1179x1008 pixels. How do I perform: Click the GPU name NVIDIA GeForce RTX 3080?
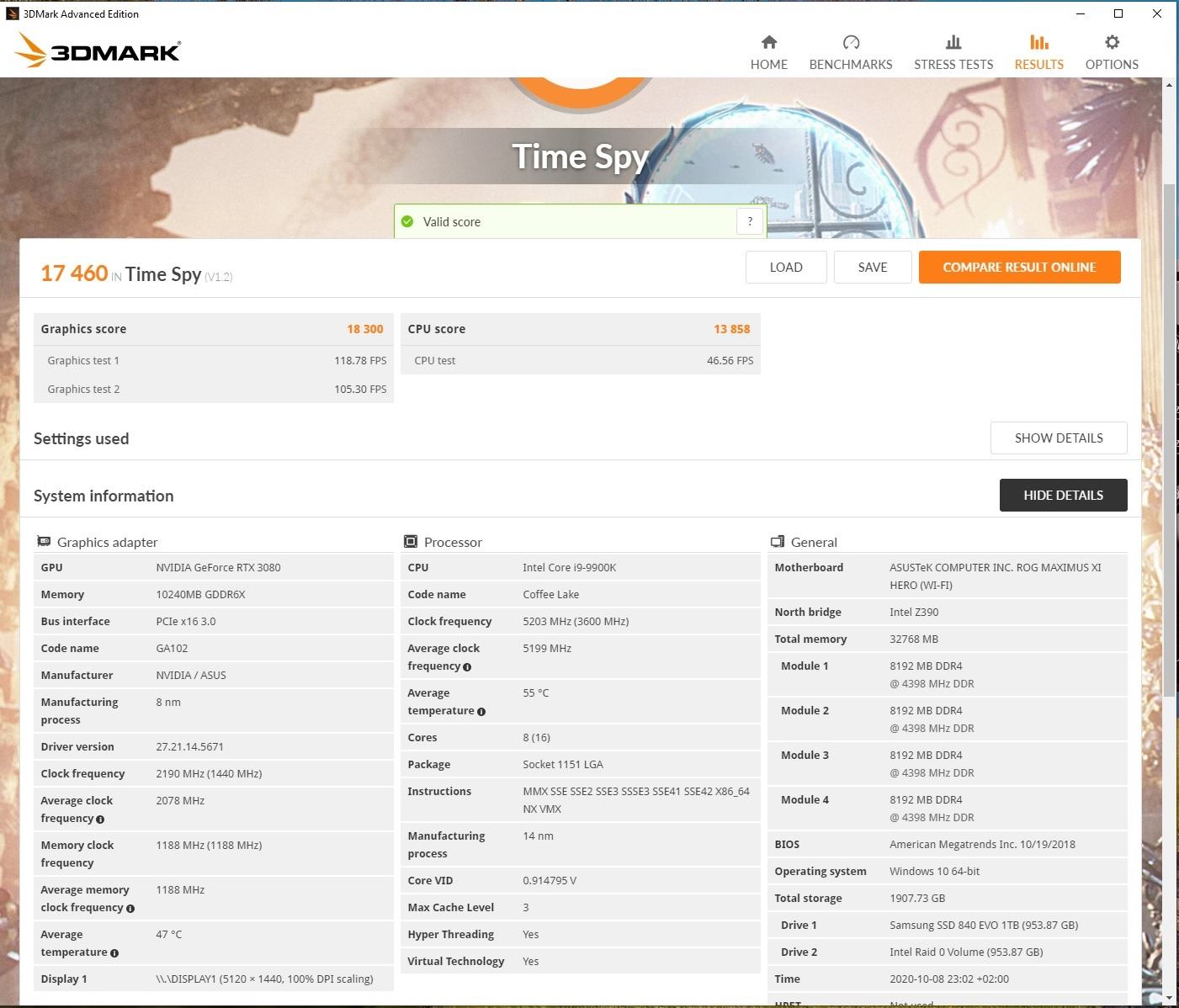click(x=218, y=567)
